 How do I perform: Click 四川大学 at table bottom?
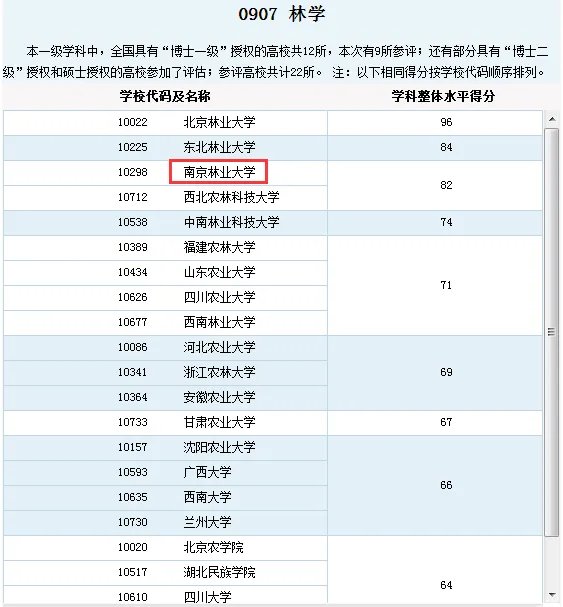coord(208,597)
